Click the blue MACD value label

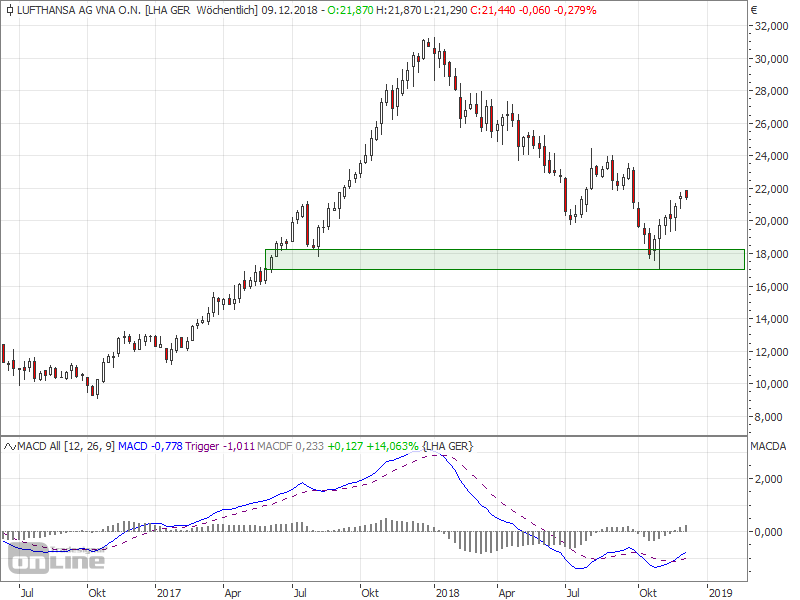click(x=148, y=445)
